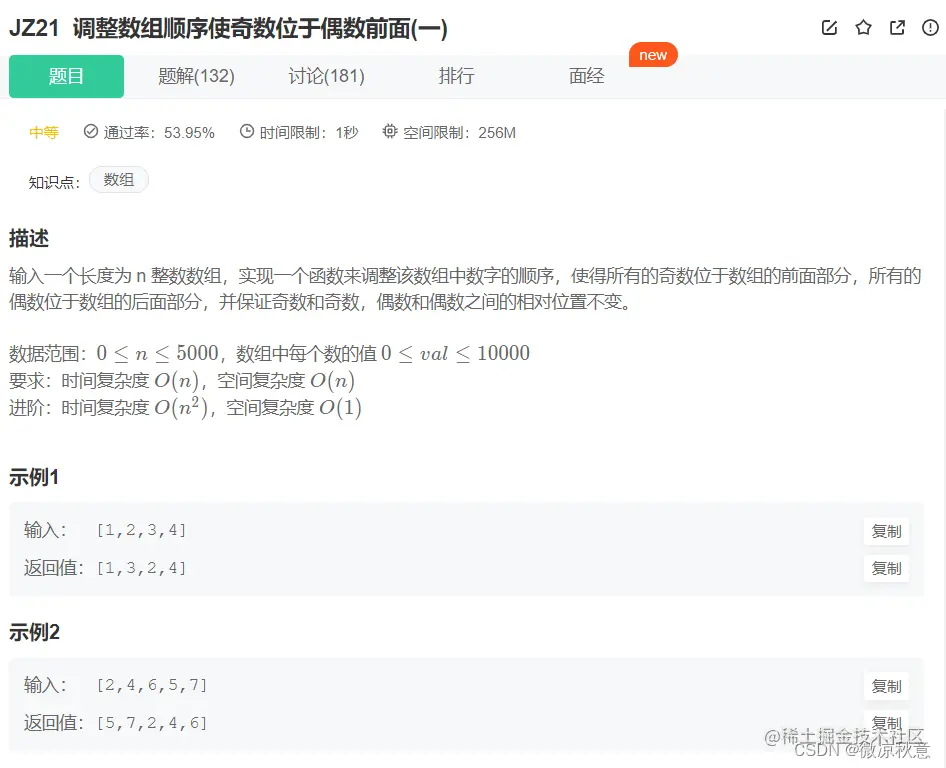946x768 pixels.
Task: Click the checkmark icon beside 通过率
Action: [x=91, y=132]
